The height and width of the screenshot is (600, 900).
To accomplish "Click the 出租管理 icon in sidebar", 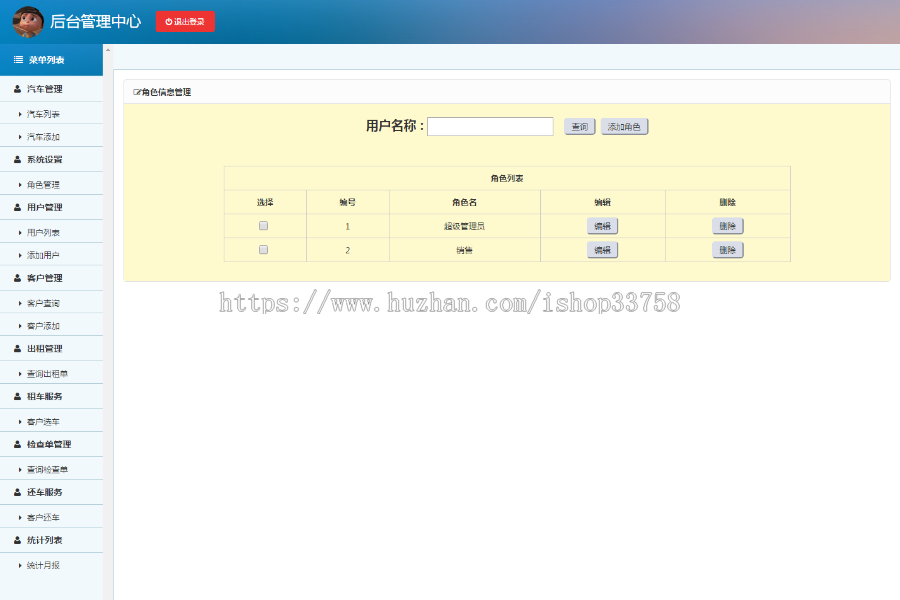I will coord(18,348).
